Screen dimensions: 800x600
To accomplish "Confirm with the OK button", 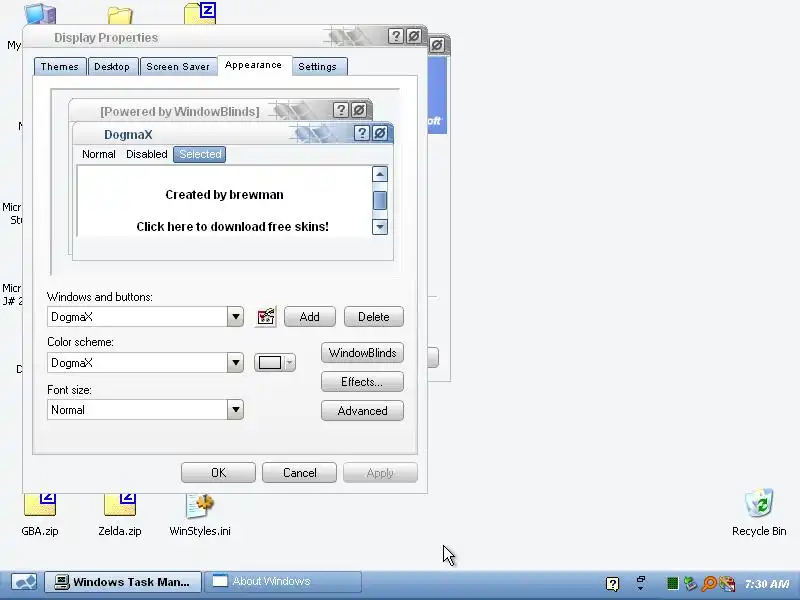I will 218,473.
